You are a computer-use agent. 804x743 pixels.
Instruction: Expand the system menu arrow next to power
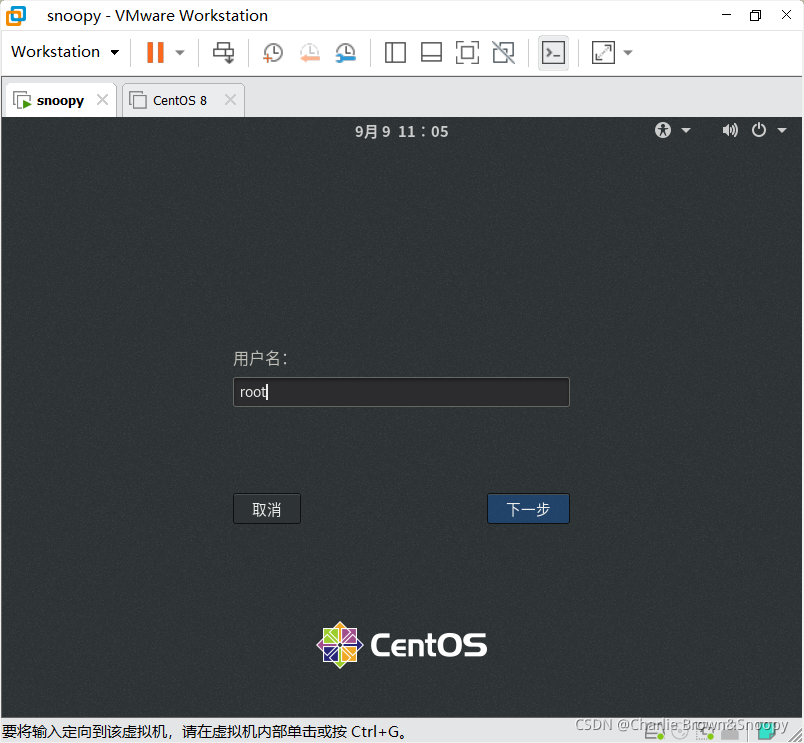point(782,130)
